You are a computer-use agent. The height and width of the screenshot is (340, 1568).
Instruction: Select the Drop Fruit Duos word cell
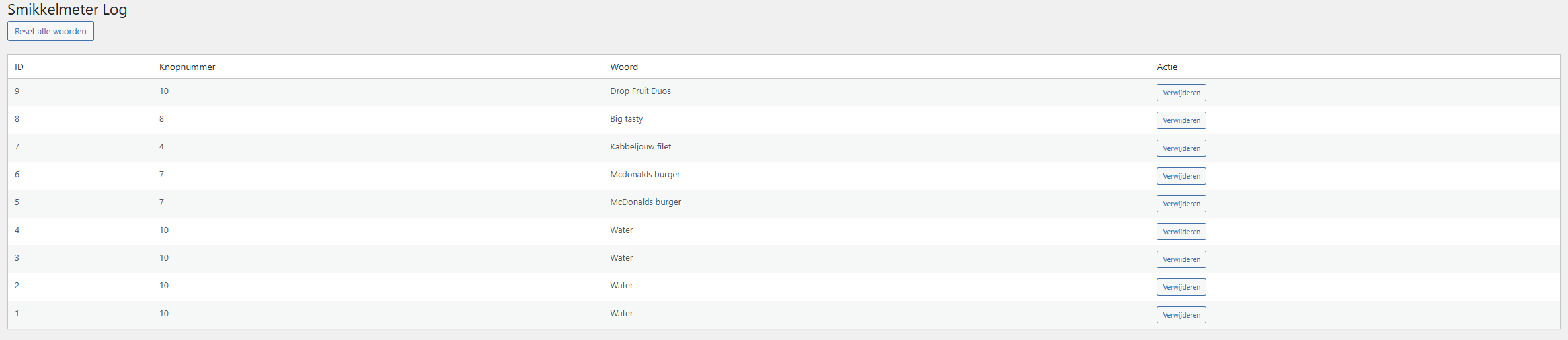(x=640, y=91)
